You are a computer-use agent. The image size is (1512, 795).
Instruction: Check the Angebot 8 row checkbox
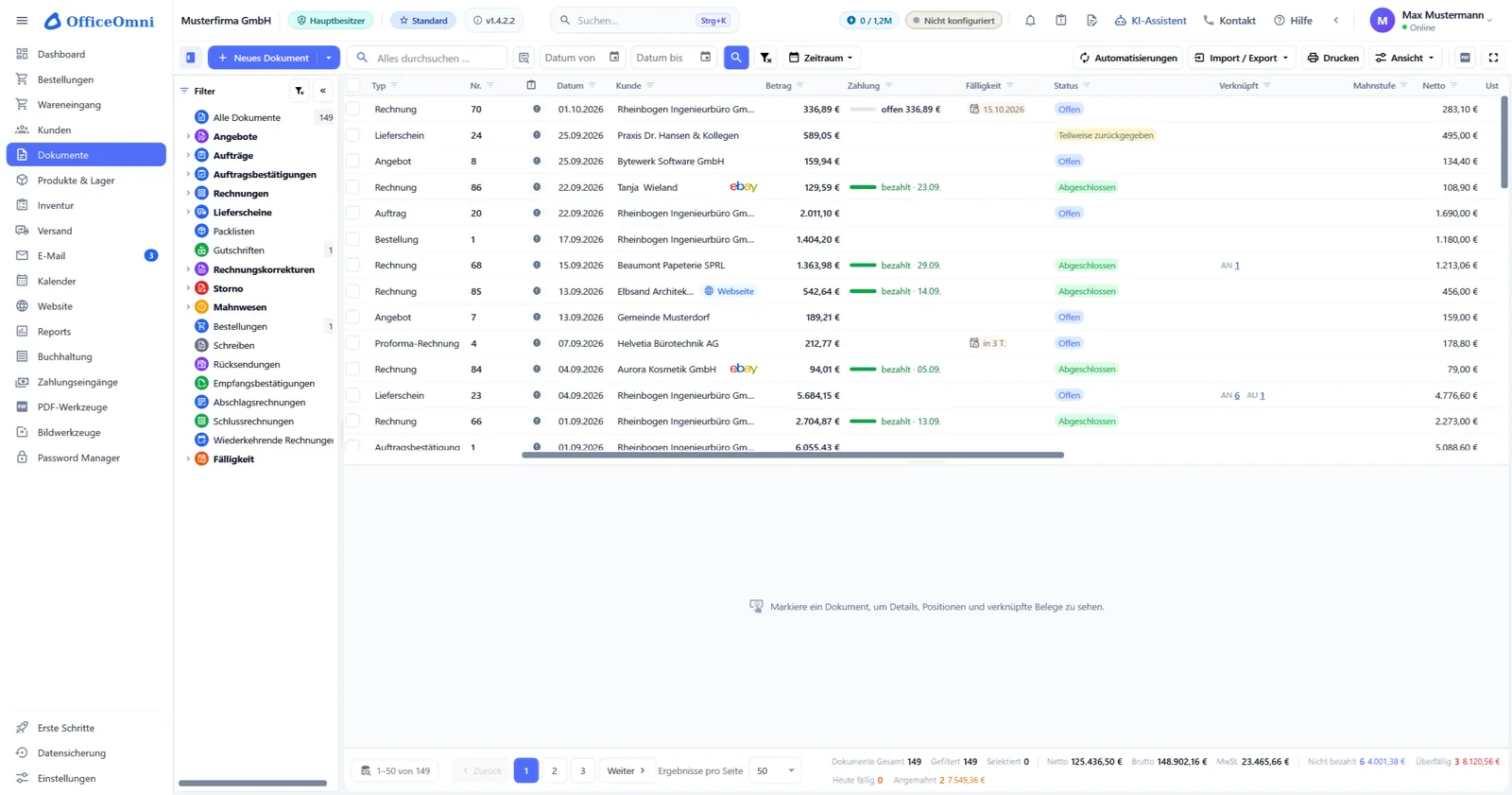tap(353, 161)
